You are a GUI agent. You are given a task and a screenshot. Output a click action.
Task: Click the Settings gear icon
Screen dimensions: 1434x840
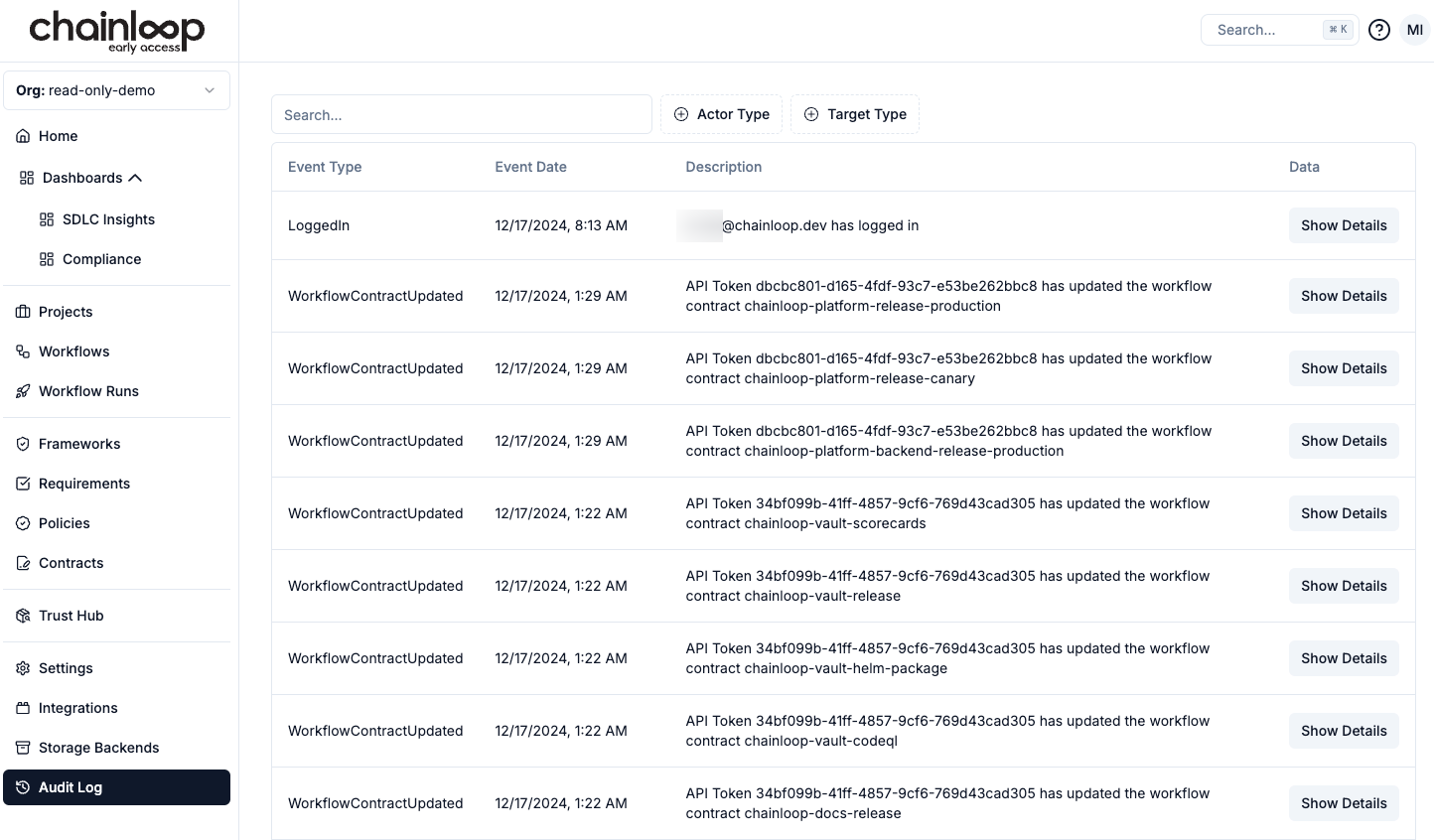[23, 668]
